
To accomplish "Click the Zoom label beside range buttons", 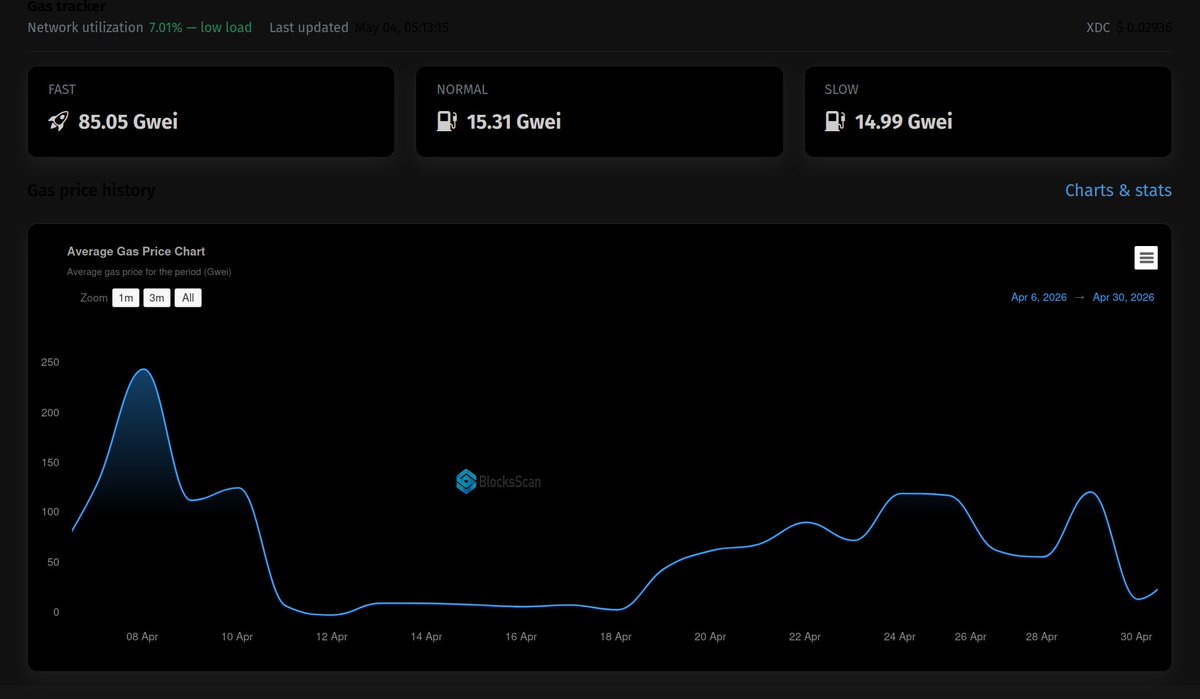I will click(x=94, y=298).
